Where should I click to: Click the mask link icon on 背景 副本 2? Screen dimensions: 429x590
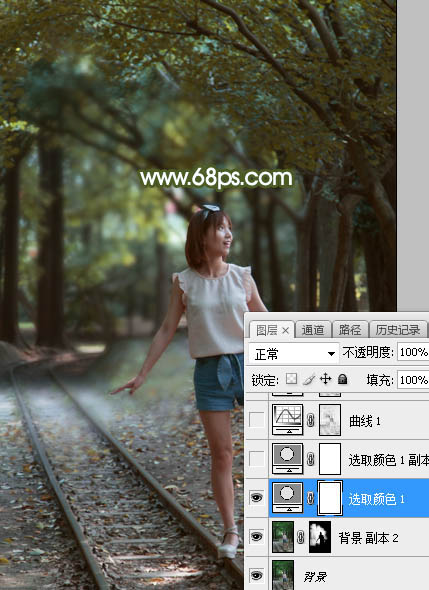[x=300, y=537]
